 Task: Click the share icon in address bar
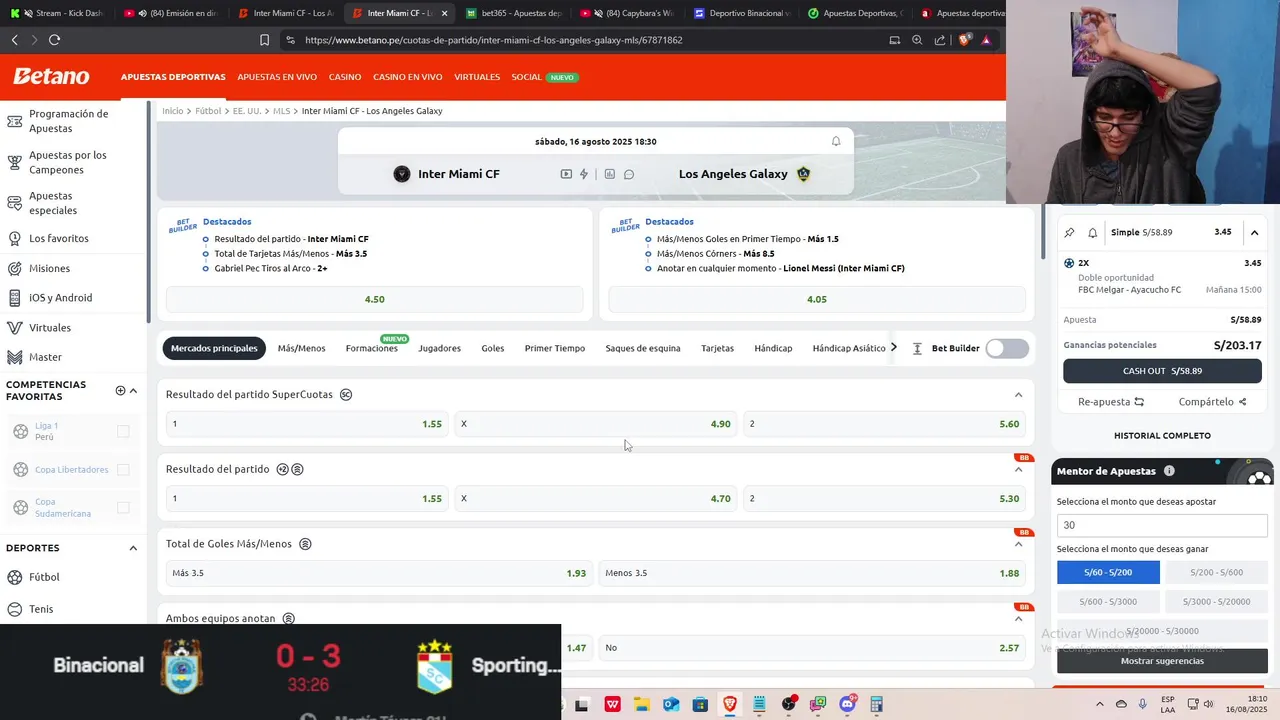click(940, 40)
